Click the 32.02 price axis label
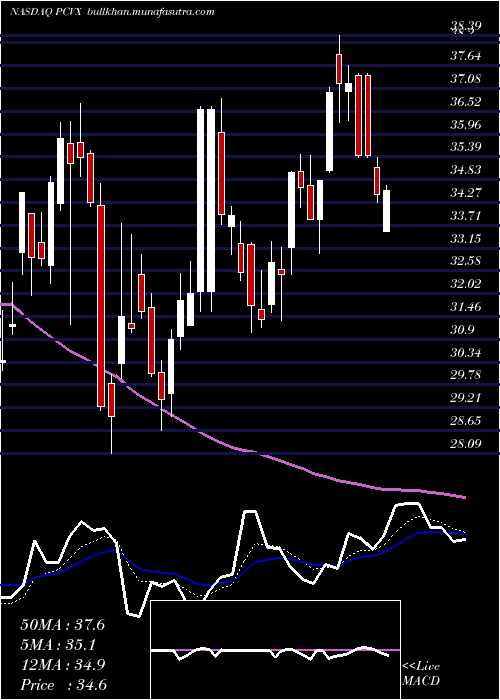Image resolution: width=500 pixels, height=700 pixels. tap(466, 284)
